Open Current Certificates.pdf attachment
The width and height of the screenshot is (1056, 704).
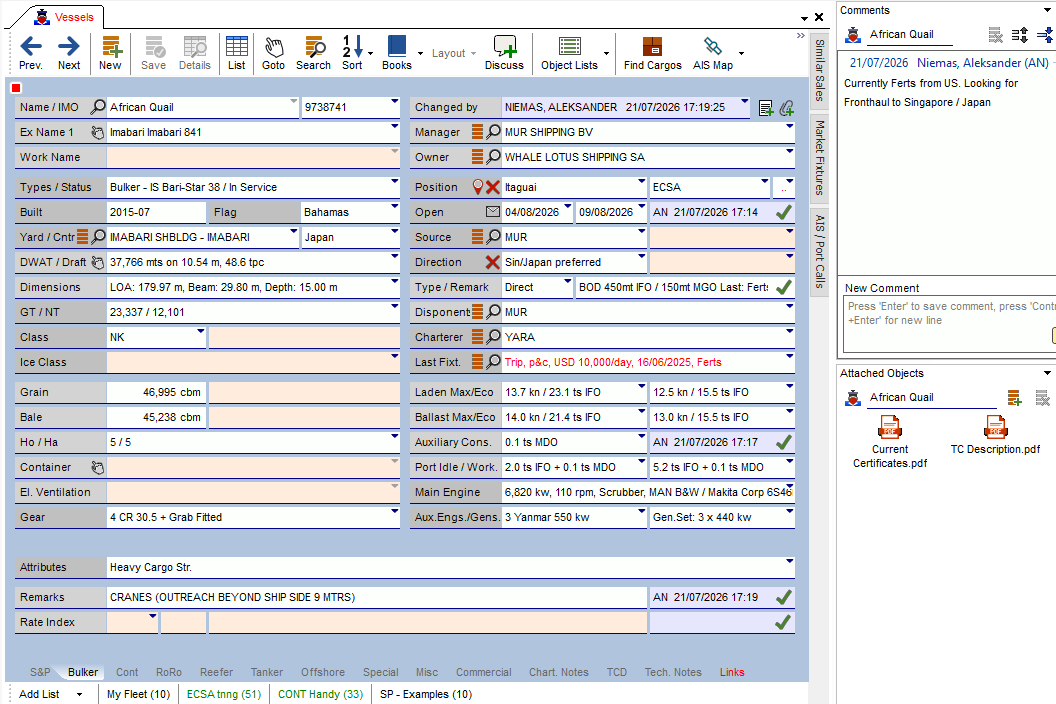click(x=890, y=441)
